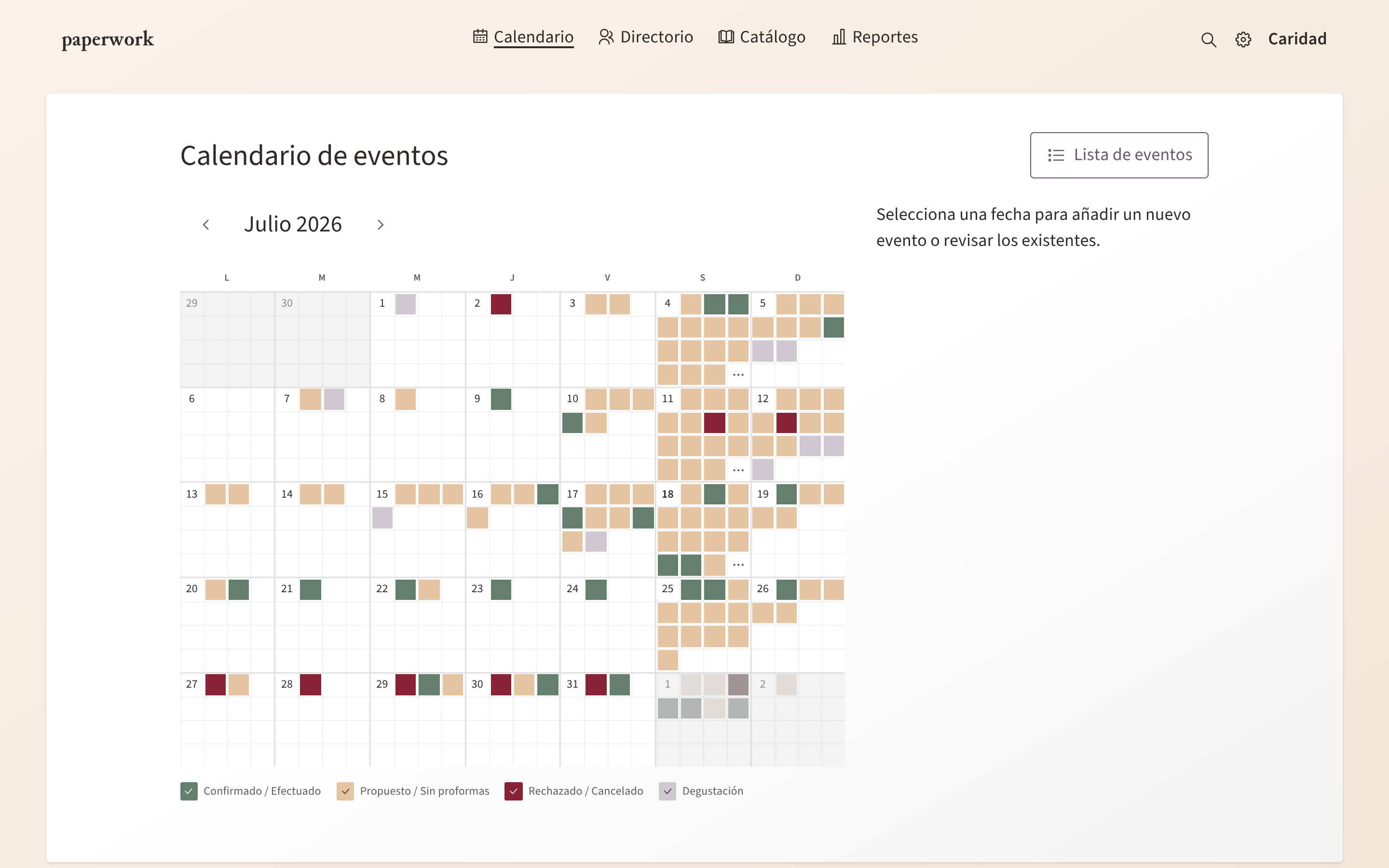Click the paperwork logo
Image resolution: width=1389 pixels, height=868 pixels.
pyautogui.click(x=108, y=39)
